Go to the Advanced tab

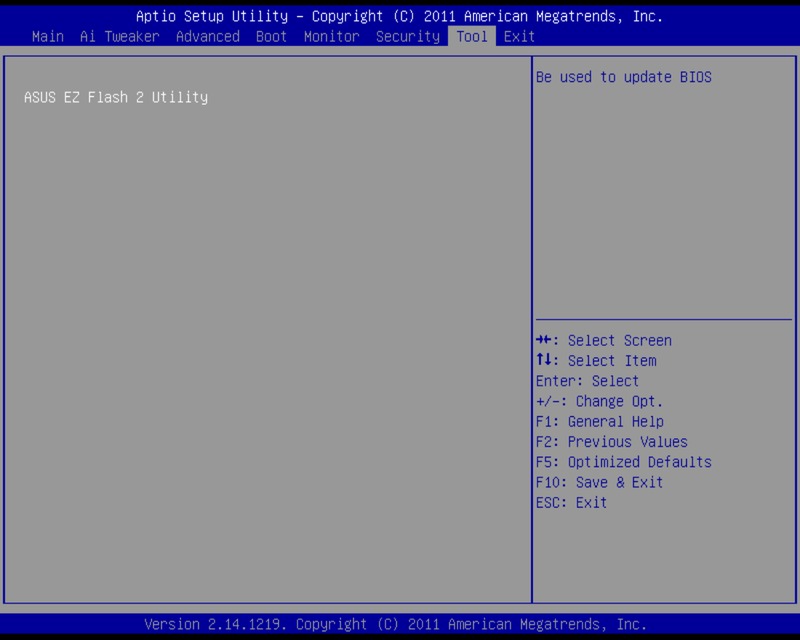tap(207, 37)
